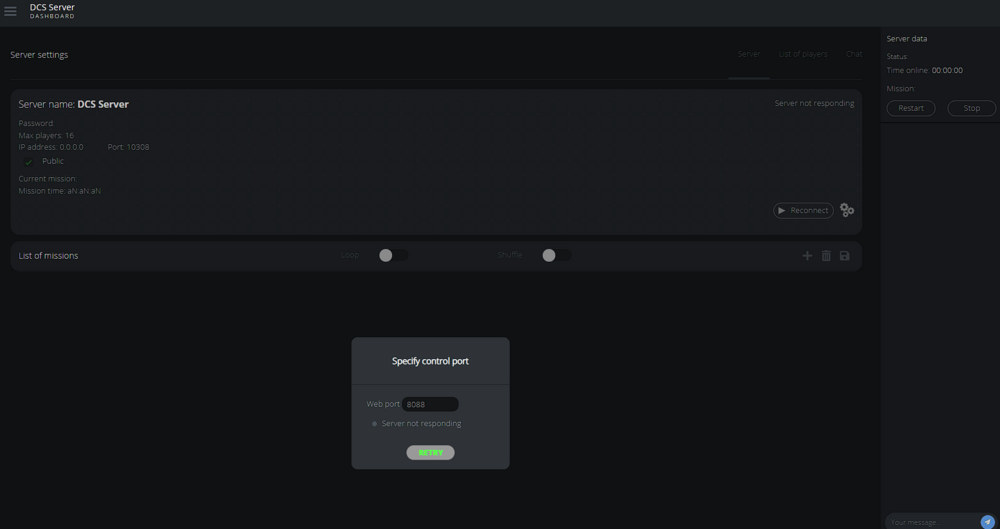Select the Port: 10308 text
1000x529 pixels.
pos(128,147)
